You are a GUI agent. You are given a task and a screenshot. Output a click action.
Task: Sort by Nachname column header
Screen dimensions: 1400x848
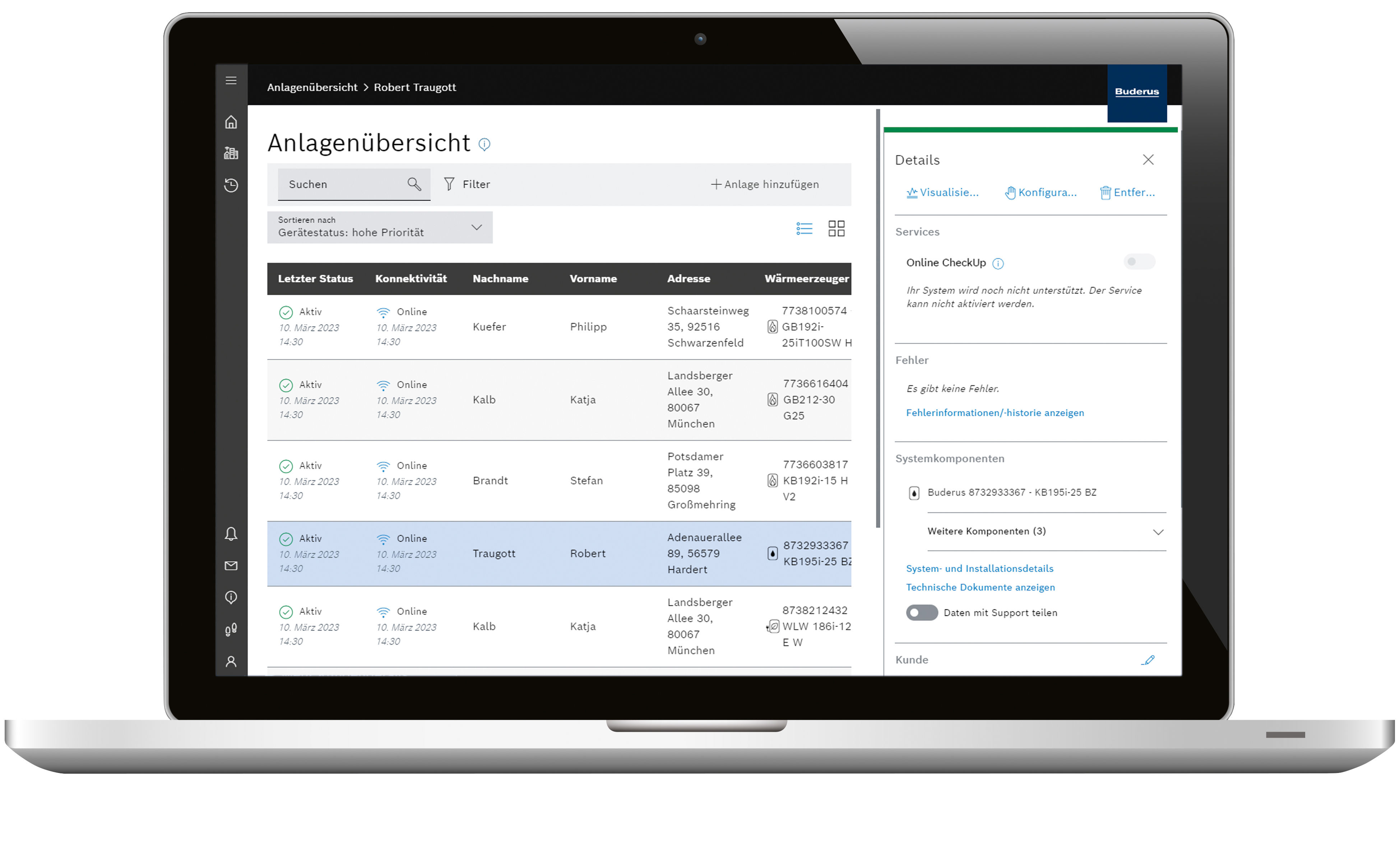point(500,279)
